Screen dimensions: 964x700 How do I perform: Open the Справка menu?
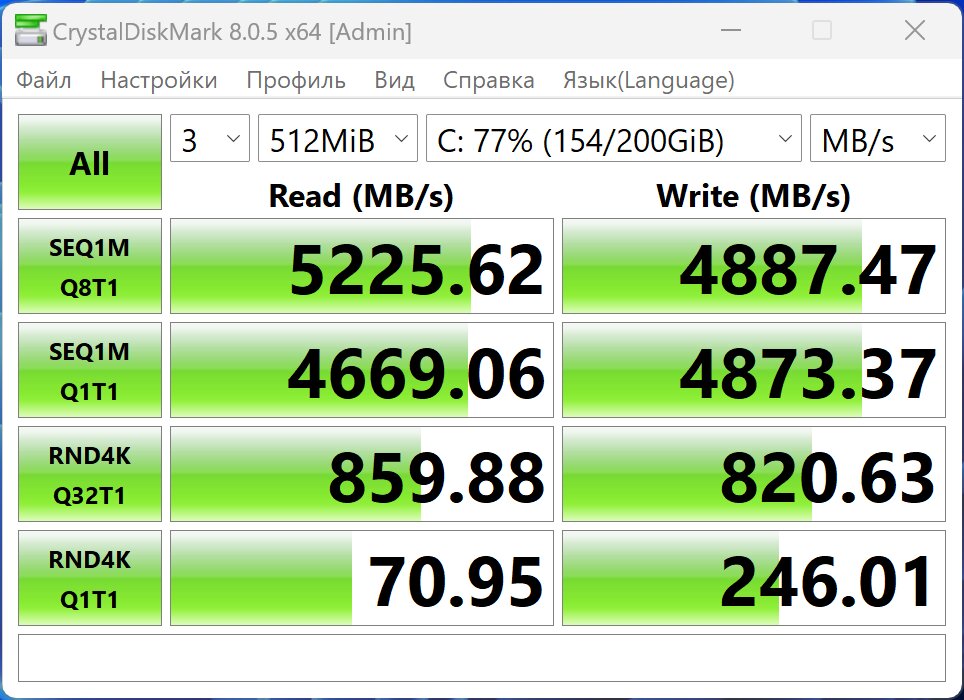tap(488, 81)
